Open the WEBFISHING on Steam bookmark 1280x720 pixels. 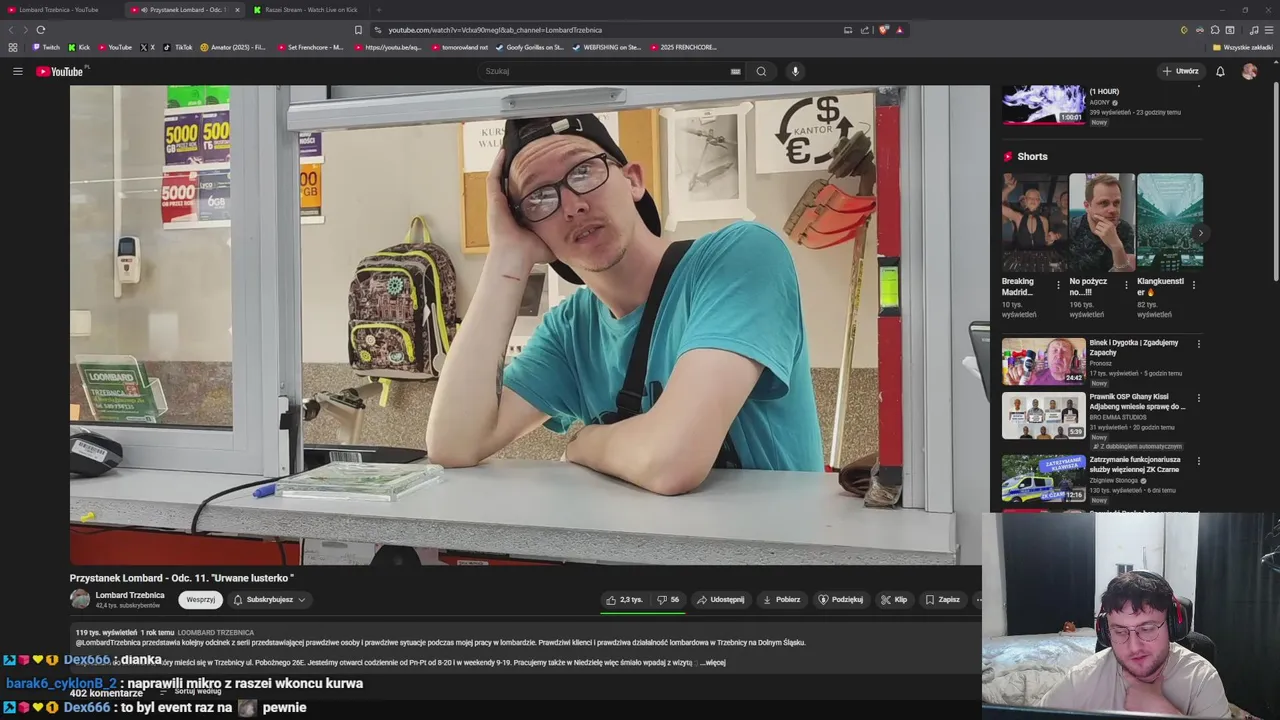[607, 47]
